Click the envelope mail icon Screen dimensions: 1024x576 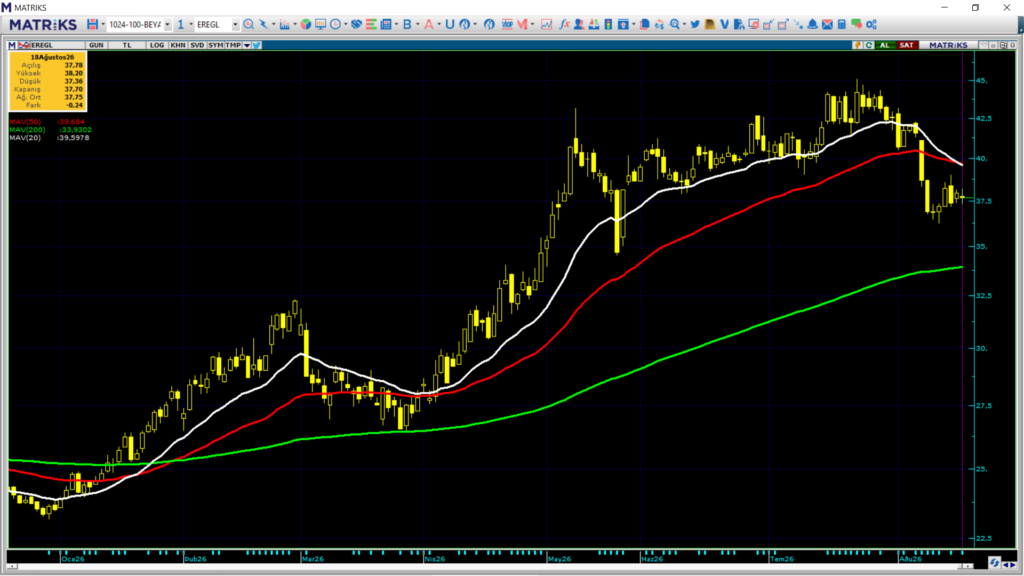coord(827,24)
